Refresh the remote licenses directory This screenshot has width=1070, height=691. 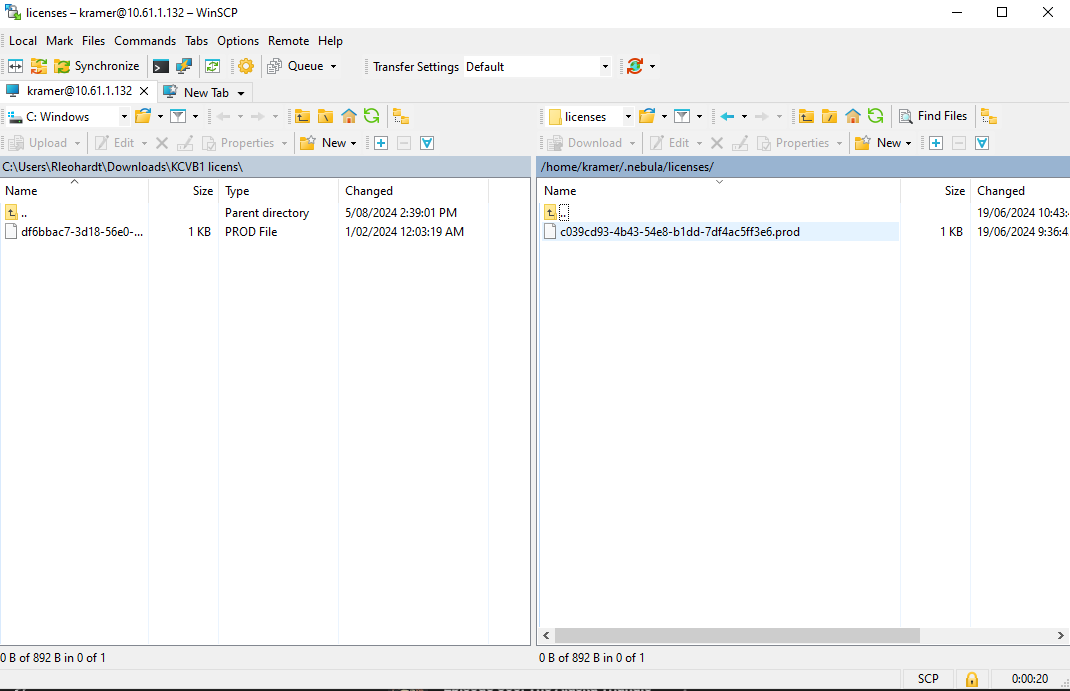[x=875, y=116]
